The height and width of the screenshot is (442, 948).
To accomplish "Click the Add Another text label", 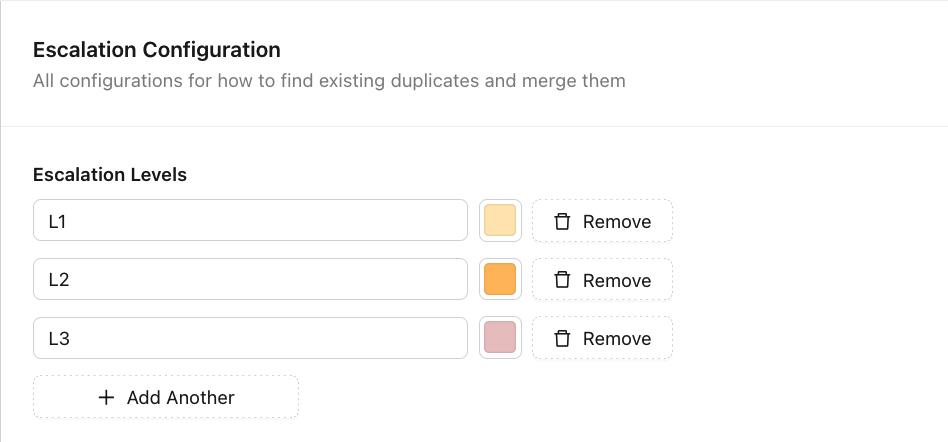I will [x=181, y=397].
